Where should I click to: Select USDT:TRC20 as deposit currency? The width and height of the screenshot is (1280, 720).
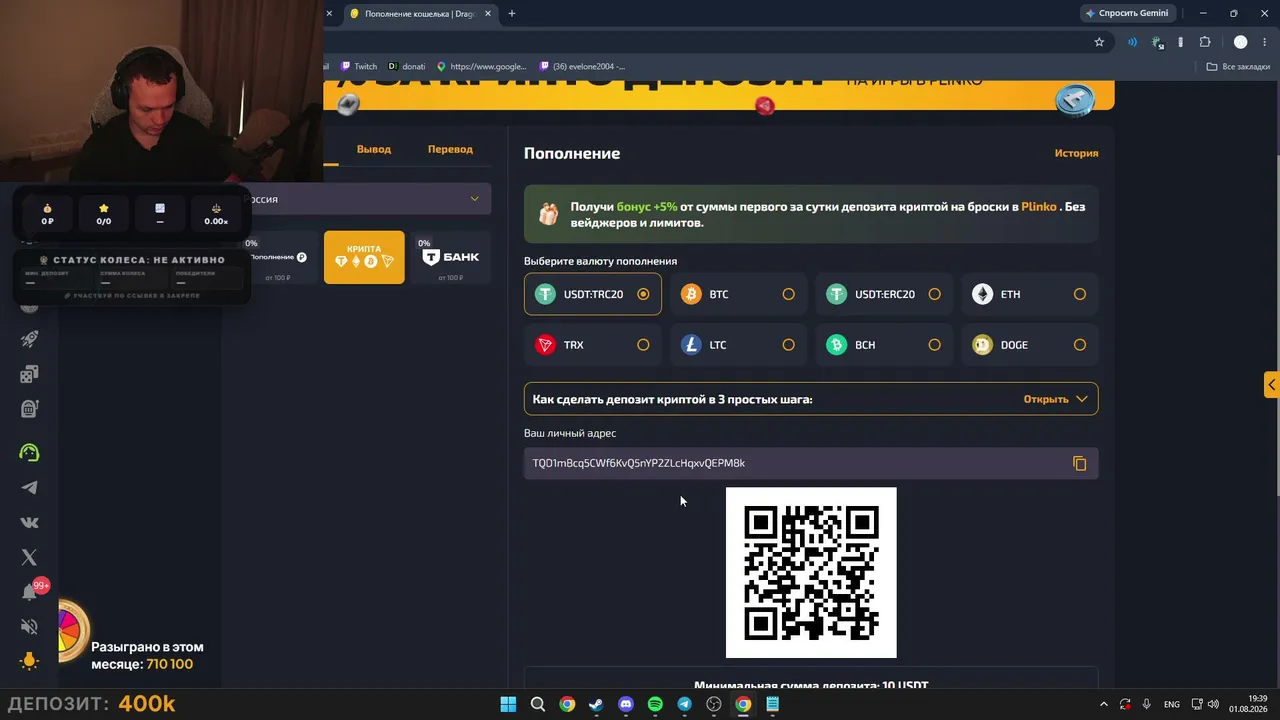point(593,294)
